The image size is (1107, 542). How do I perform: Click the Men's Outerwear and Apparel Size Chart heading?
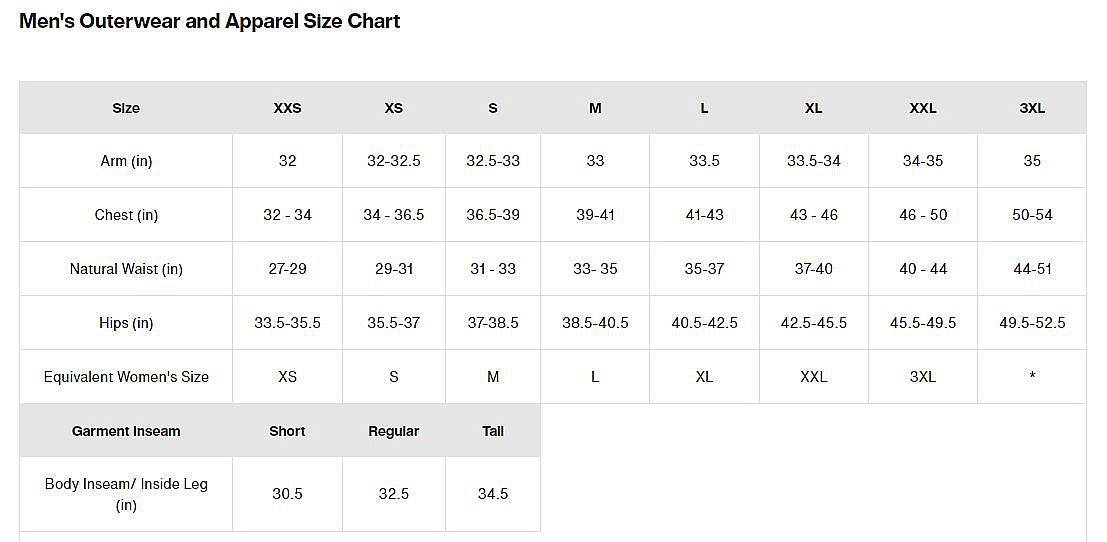click(x=210, y=21)
